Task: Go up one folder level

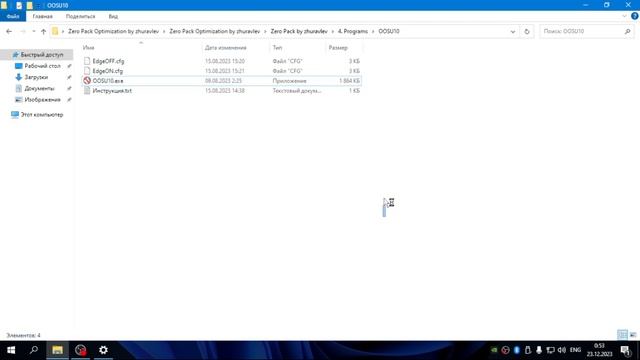Action: point(43,31)
